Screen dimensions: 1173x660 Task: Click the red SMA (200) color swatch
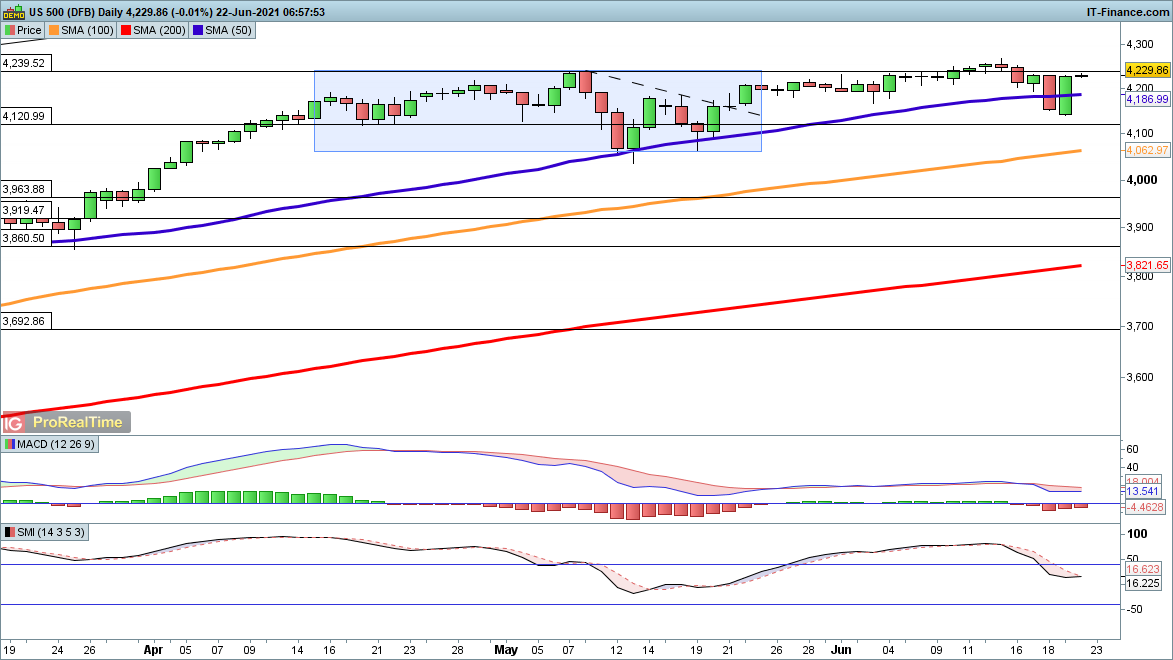[x=127, y=30]
